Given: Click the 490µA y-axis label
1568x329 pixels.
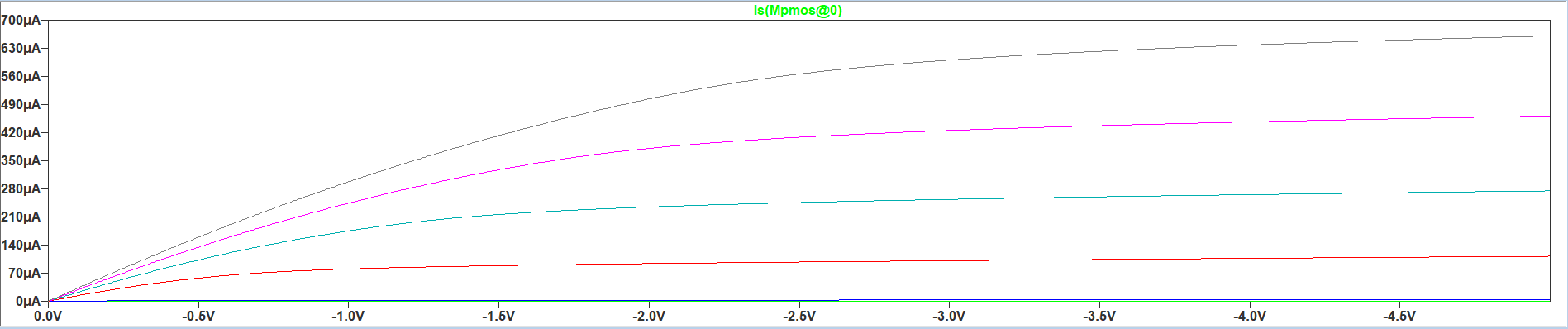Looking at the screenshot, I should click(21, 105).
